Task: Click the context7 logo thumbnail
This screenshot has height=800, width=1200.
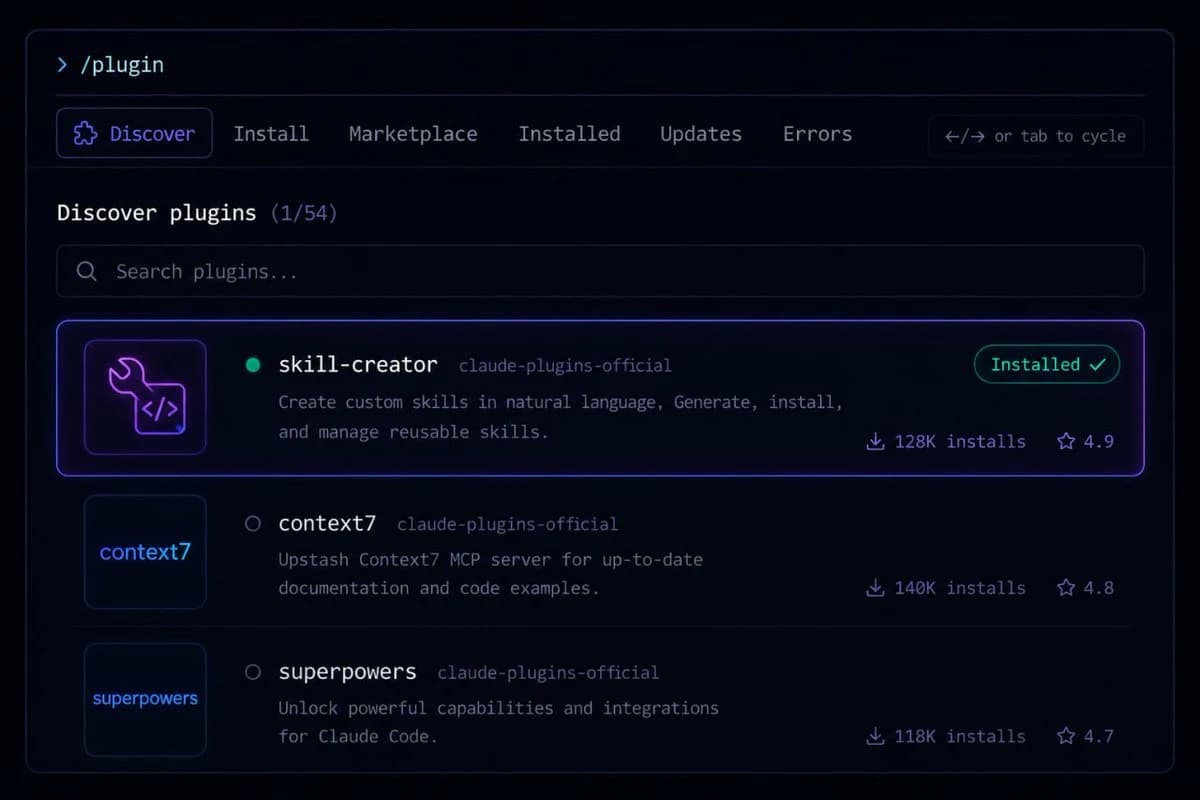Action: (145, 552)
